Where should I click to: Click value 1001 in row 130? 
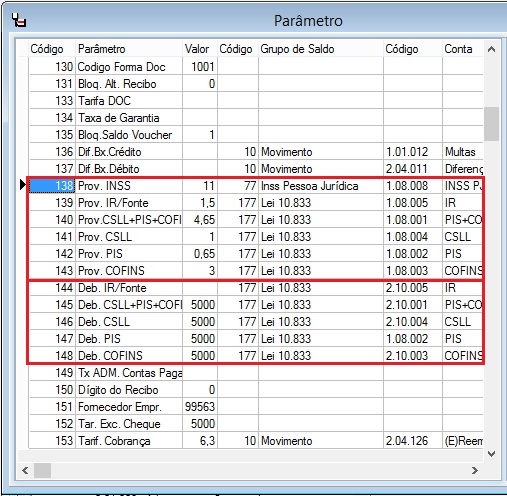200,67
